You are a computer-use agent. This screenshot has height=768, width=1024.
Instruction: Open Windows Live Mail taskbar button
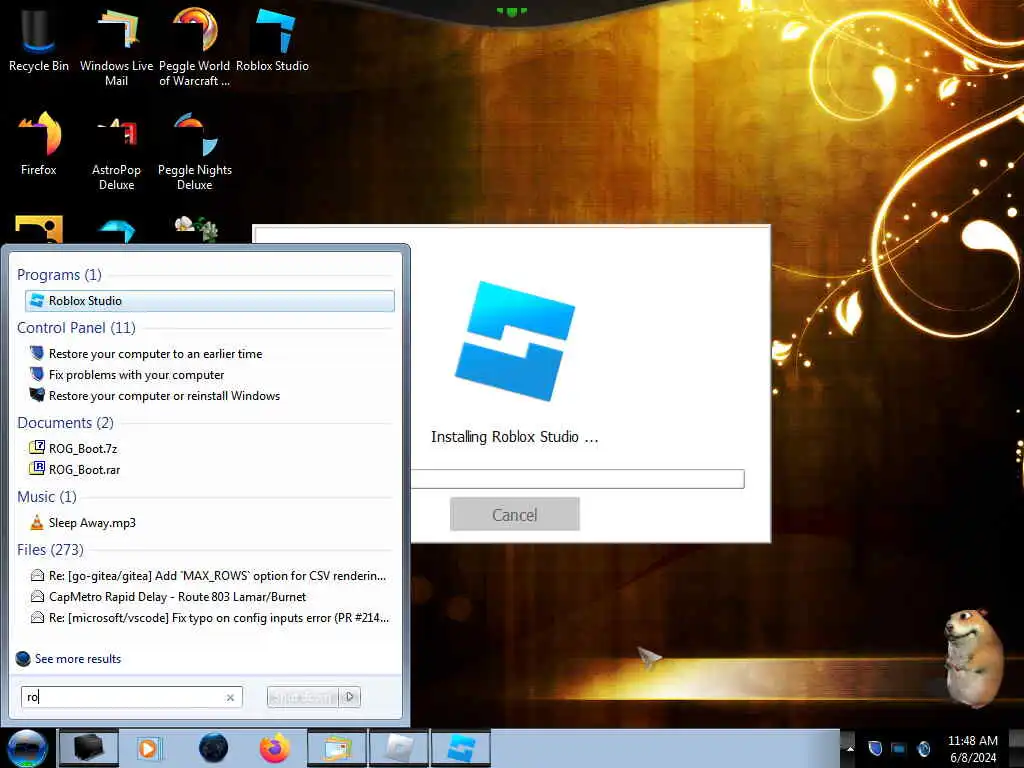(336, 748)
